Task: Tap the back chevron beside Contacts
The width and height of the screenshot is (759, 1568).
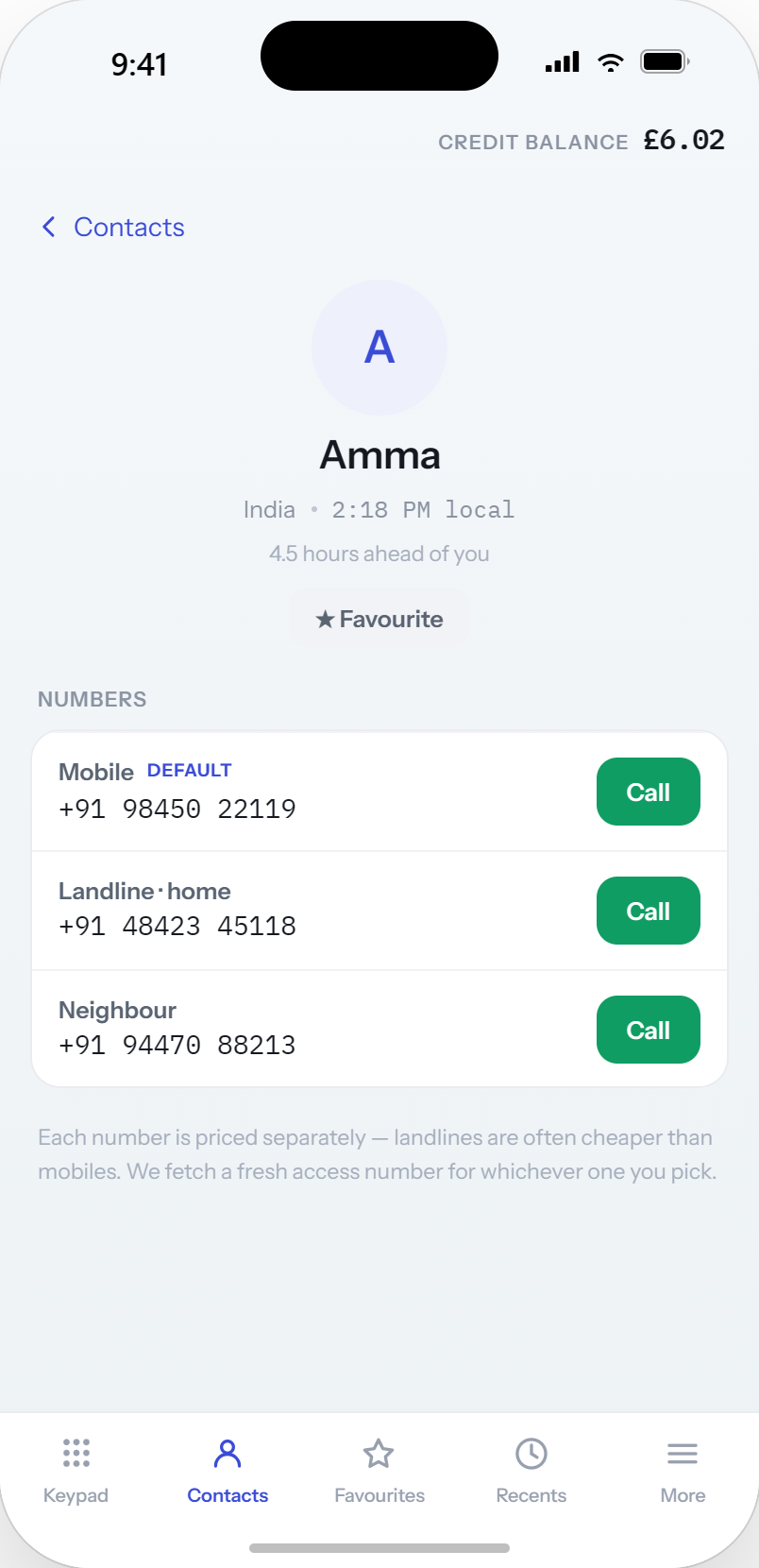Action: click(x=49, y=227)
